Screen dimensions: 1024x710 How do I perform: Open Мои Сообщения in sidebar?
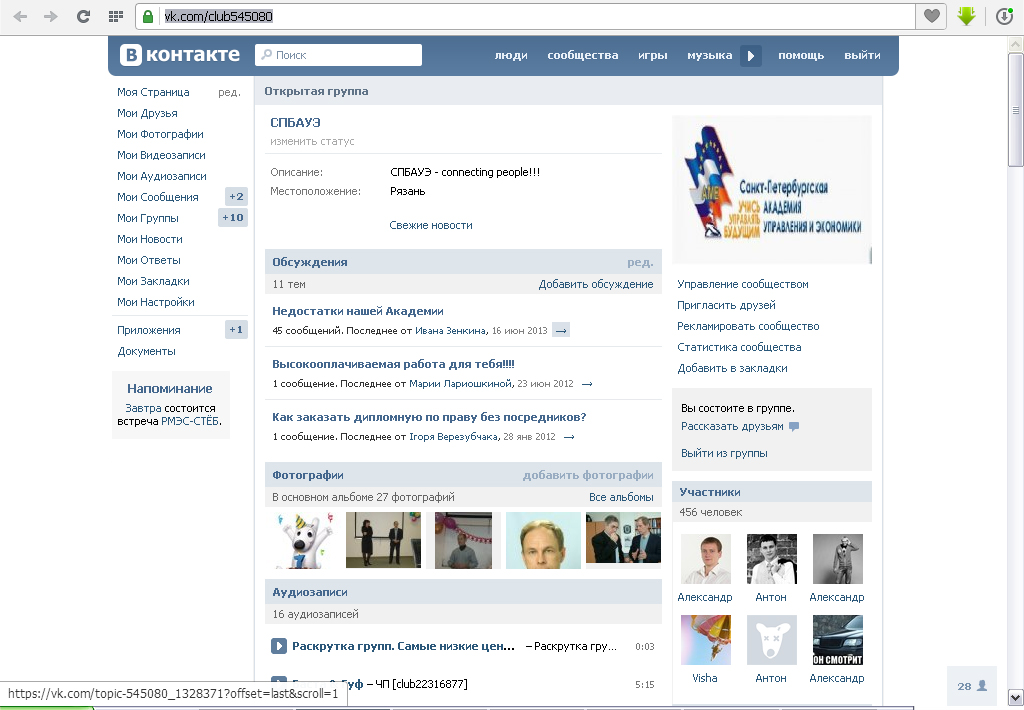(157, 197)
